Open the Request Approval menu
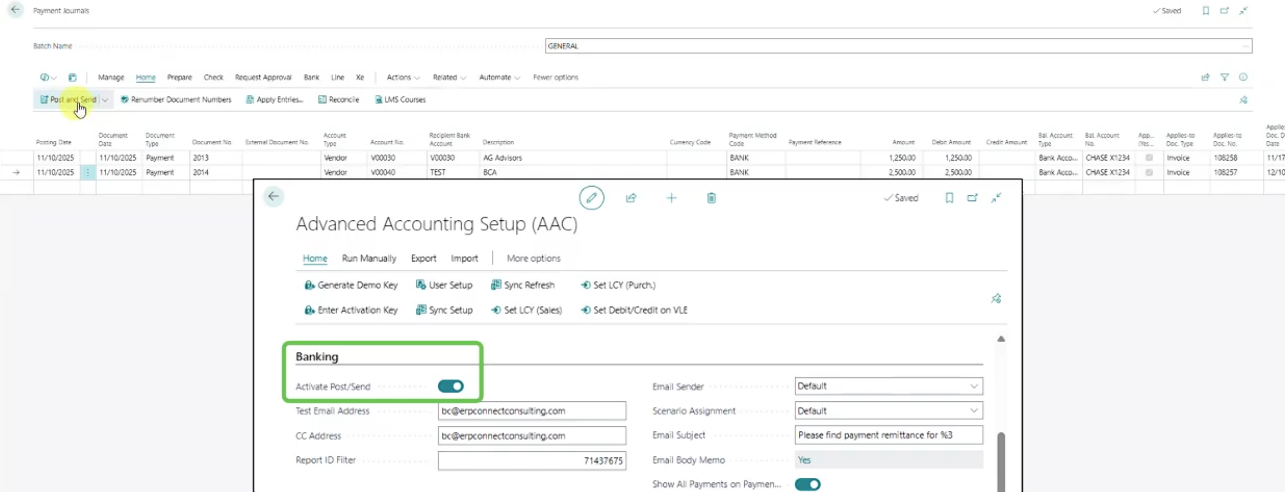 [263, 77]
